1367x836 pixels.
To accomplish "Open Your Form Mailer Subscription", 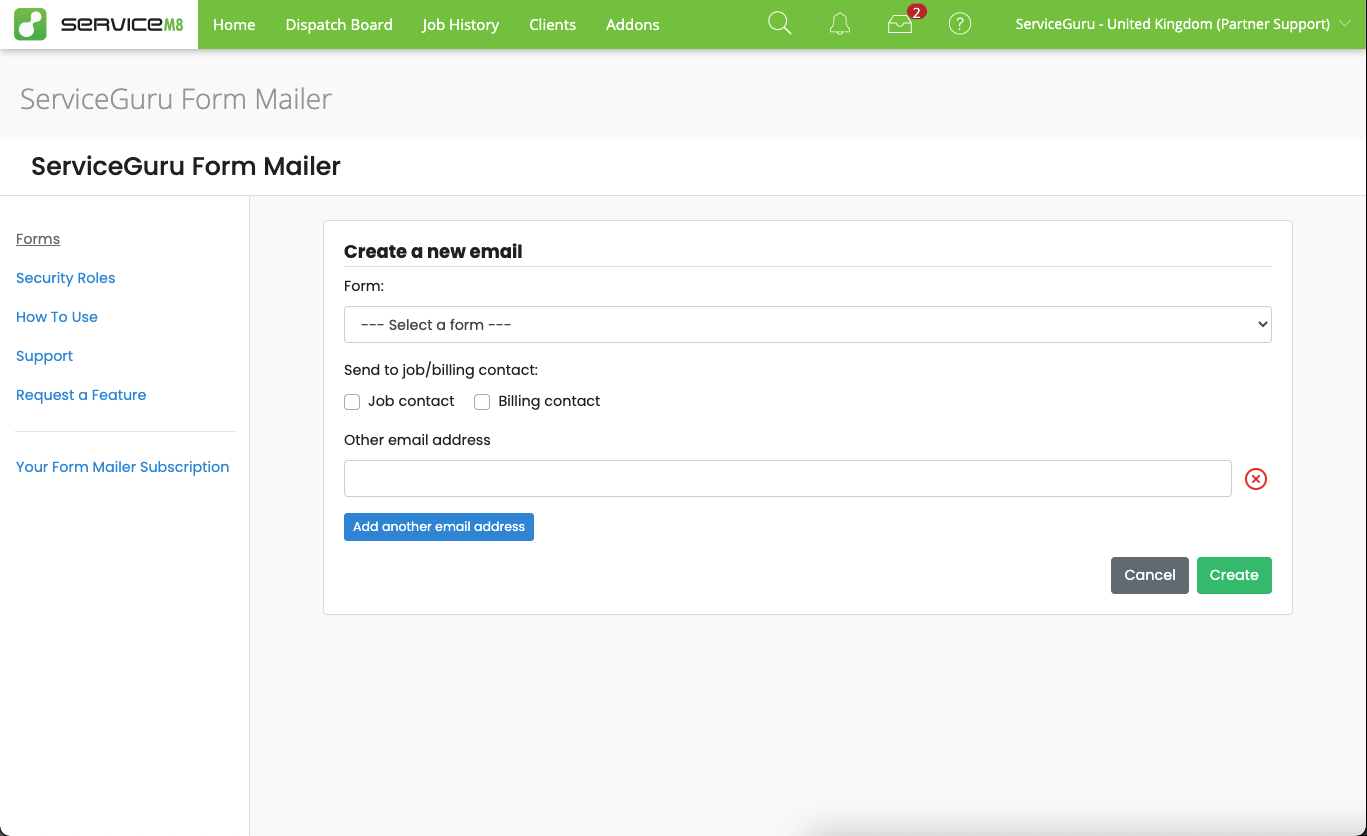I will click(123, 467).
